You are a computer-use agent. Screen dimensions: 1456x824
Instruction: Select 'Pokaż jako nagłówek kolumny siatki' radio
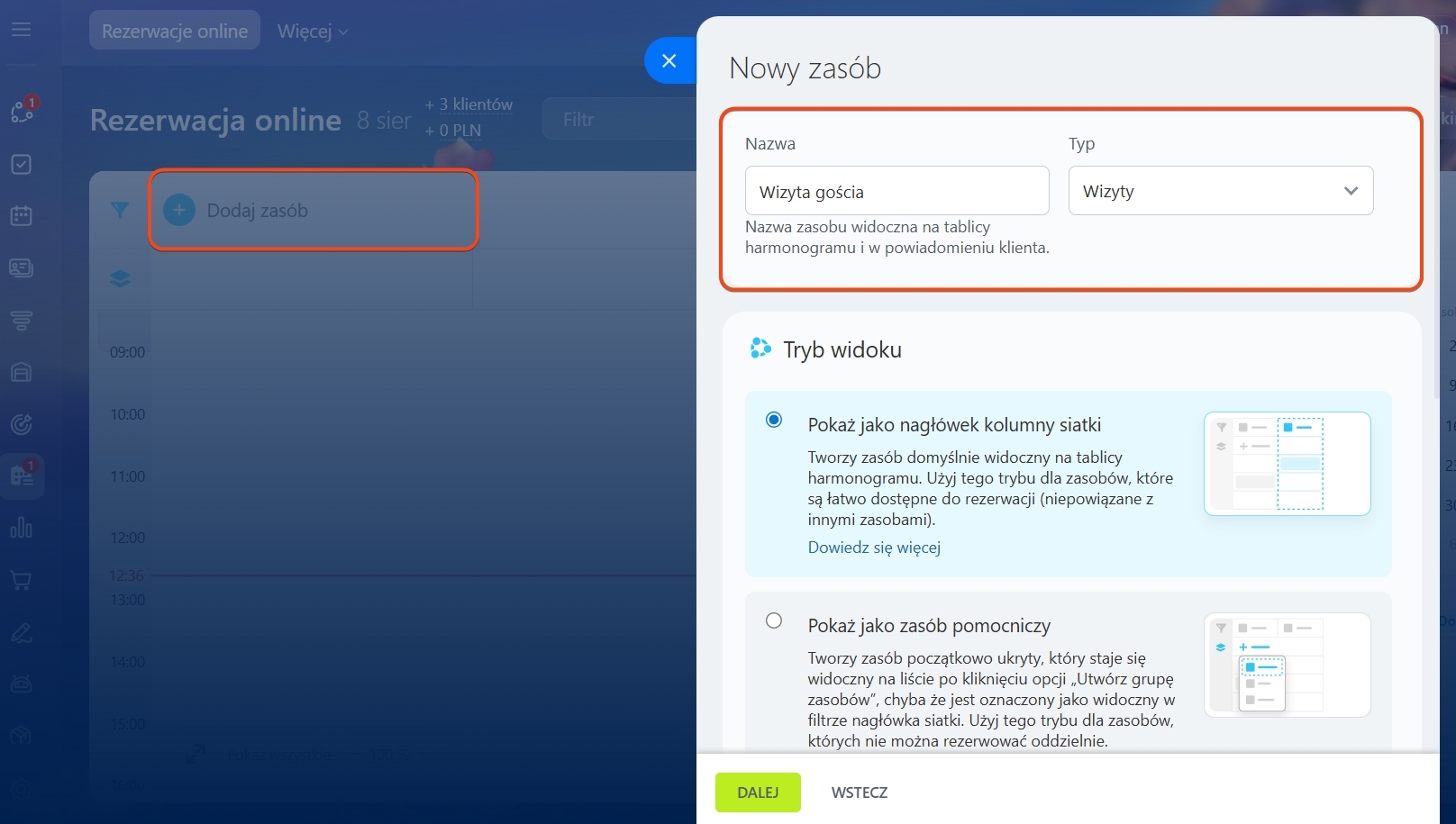[x=774, y=420]
